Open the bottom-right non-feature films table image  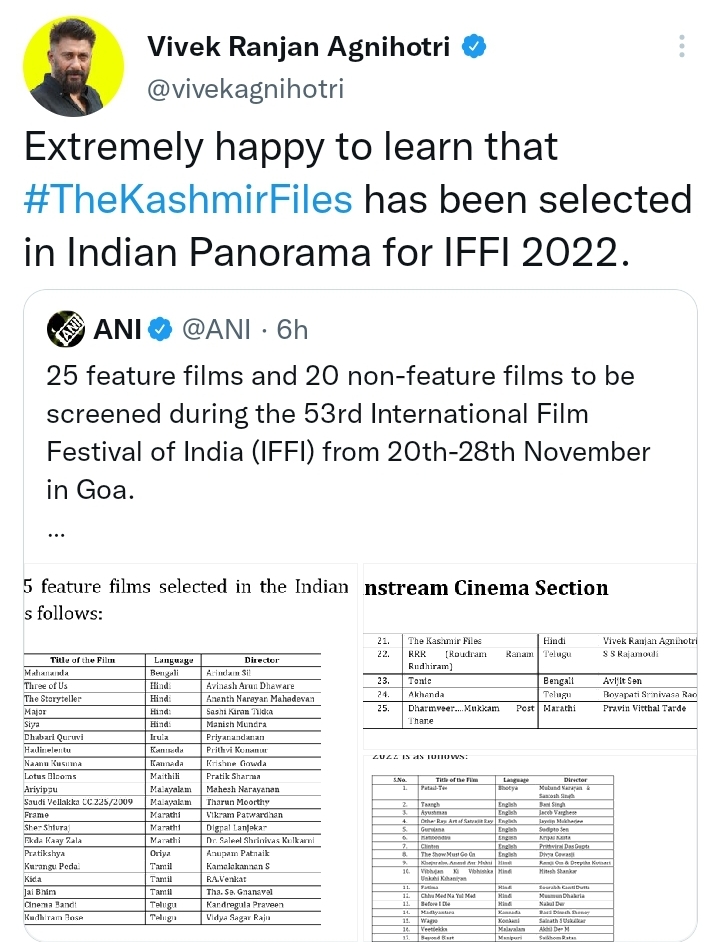pos(529,848)
